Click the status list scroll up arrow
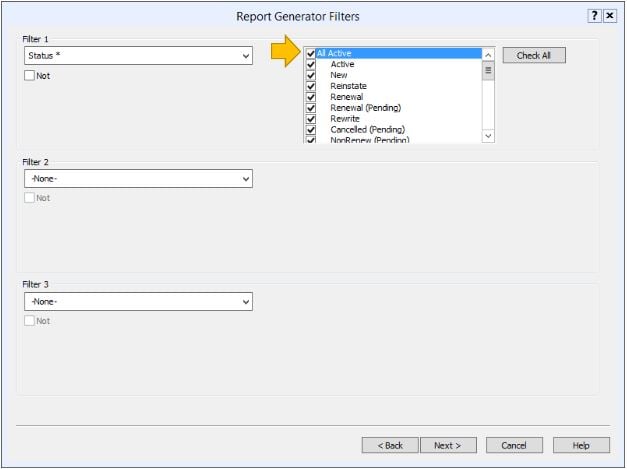 [488, 55]
